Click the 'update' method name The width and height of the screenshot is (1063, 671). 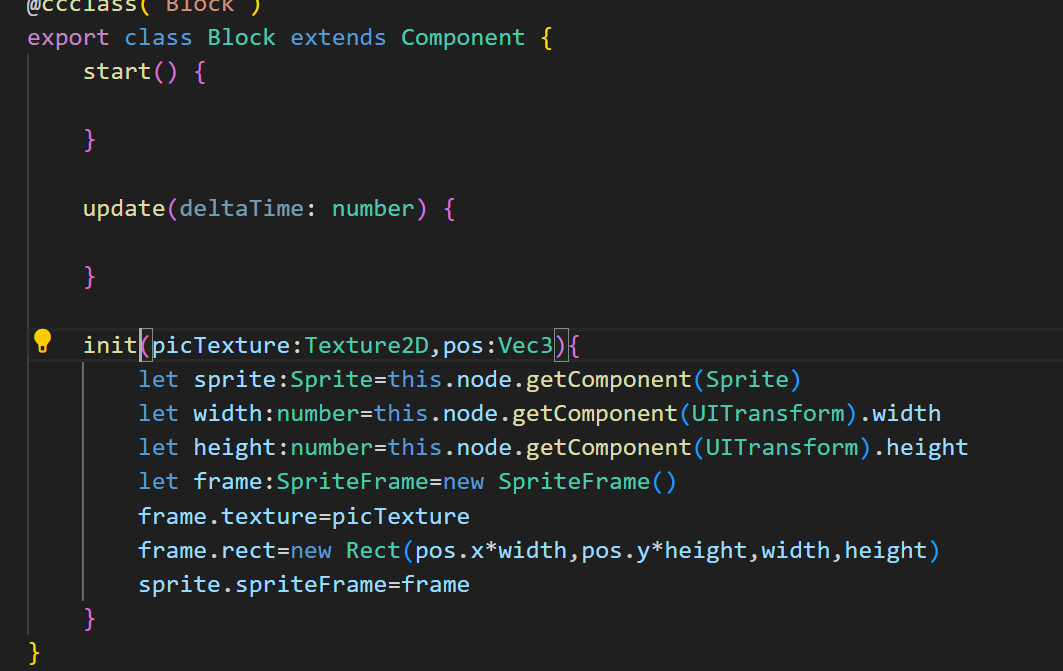pyautogui.click(x=124, y=208)
